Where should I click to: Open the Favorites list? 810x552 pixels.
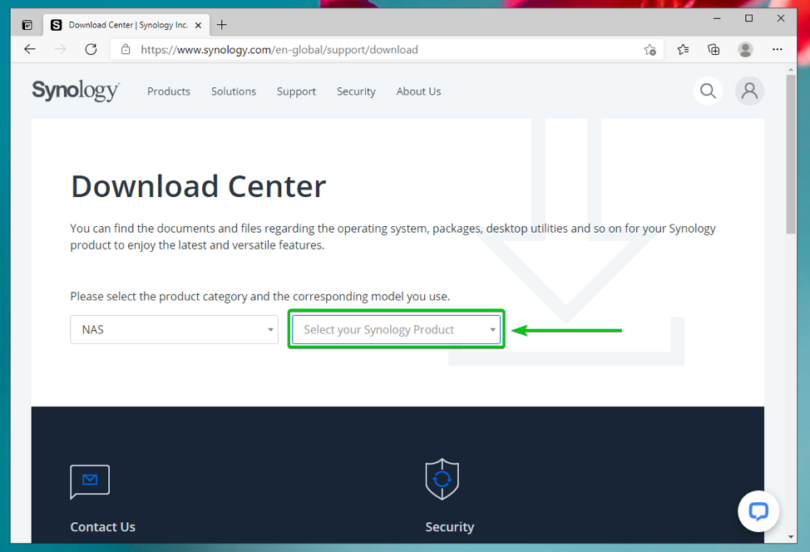pos(683,50)
